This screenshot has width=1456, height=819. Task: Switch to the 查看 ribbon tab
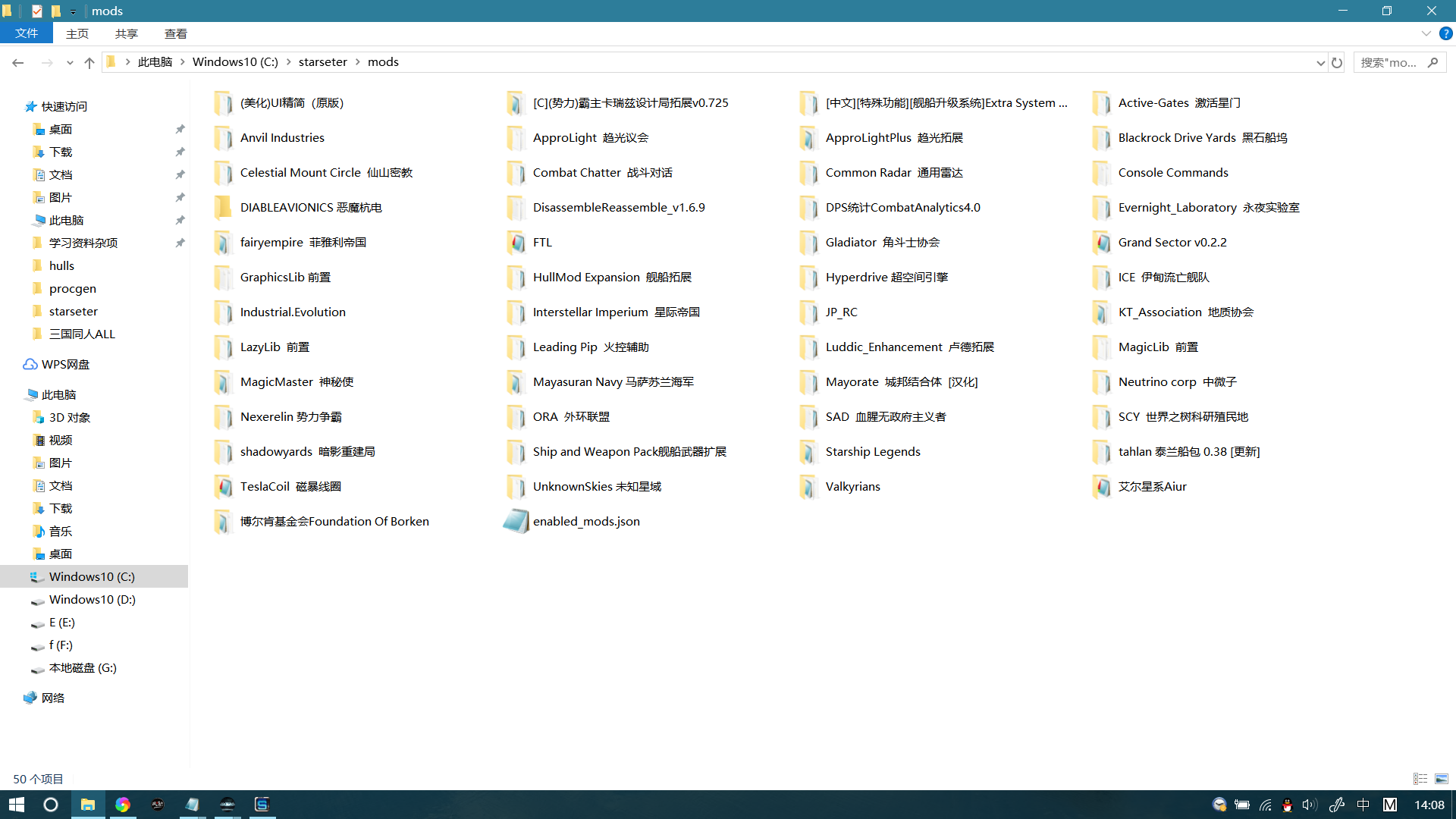click(175, 33)
